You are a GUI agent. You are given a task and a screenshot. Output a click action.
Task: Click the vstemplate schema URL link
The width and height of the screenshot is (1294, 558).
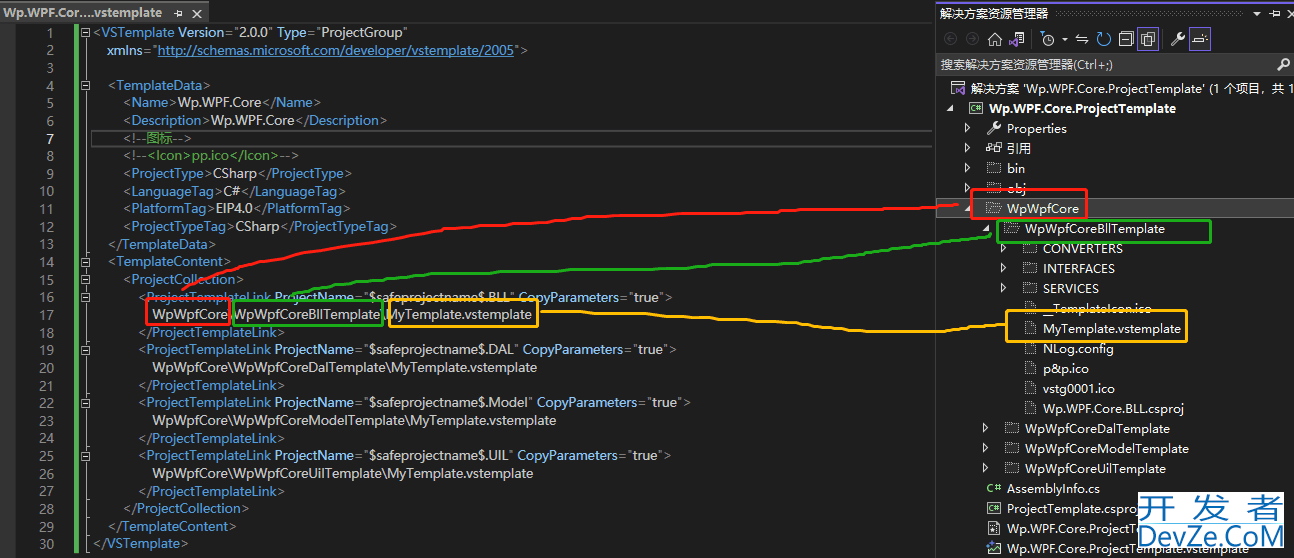click(337, 49)
